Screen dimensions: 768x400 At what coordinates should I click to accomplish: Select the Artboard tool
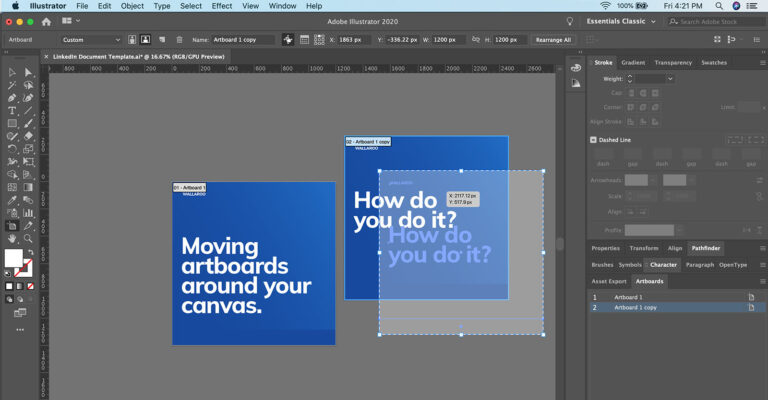(x=12, y=226)
